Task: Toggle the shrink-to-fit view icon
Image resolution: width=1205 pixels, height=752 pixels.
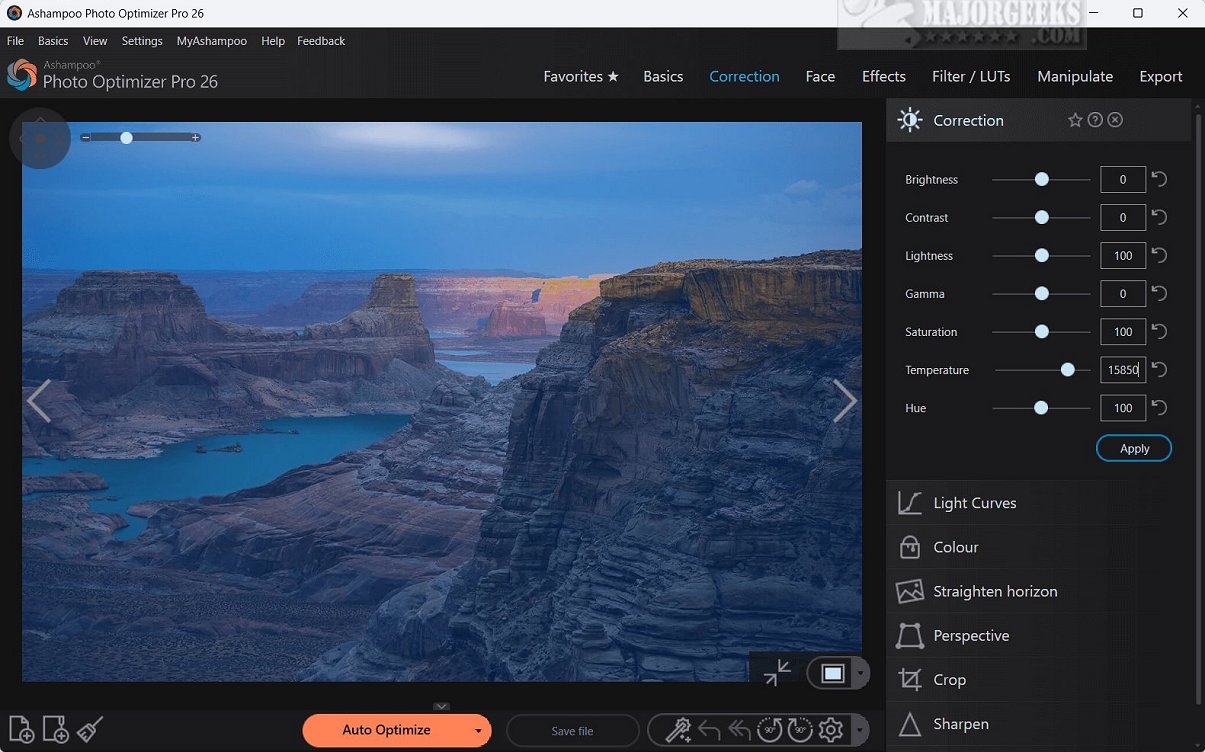Action: [x=776, y=673]
